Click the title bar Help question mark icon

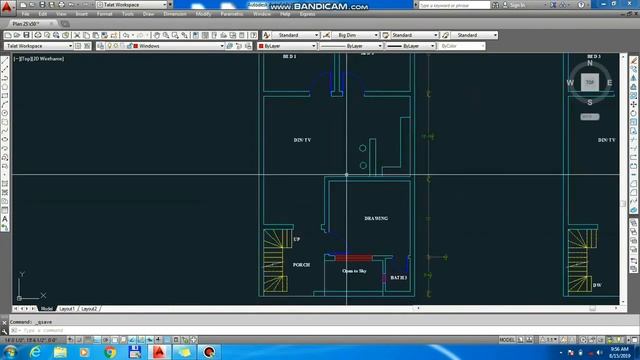coord(581,5)
